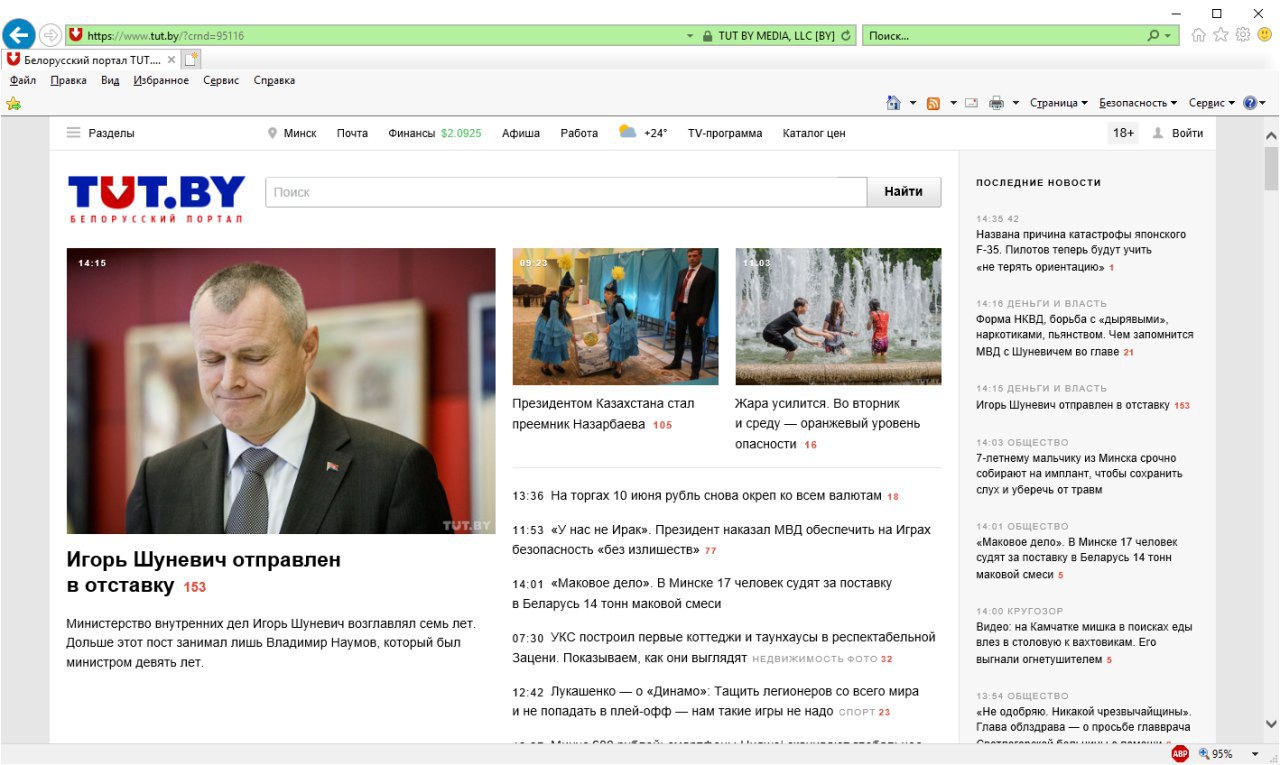Image resolution: width=1280 pixels, height=765 pixels.
Task: Open sidebar news about японского F-35
Action: (1081, 250)
